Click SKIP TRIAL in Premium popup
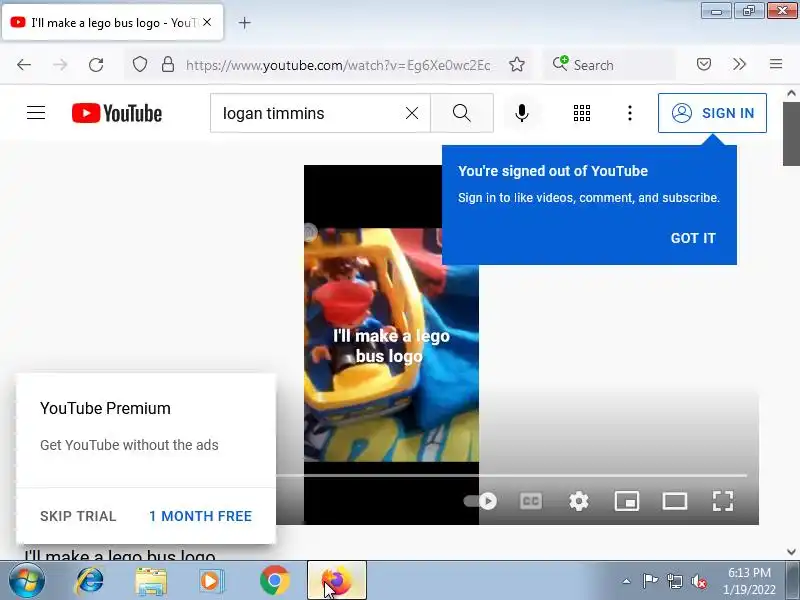Screen dimensions: 800x600 click(78, 516)
